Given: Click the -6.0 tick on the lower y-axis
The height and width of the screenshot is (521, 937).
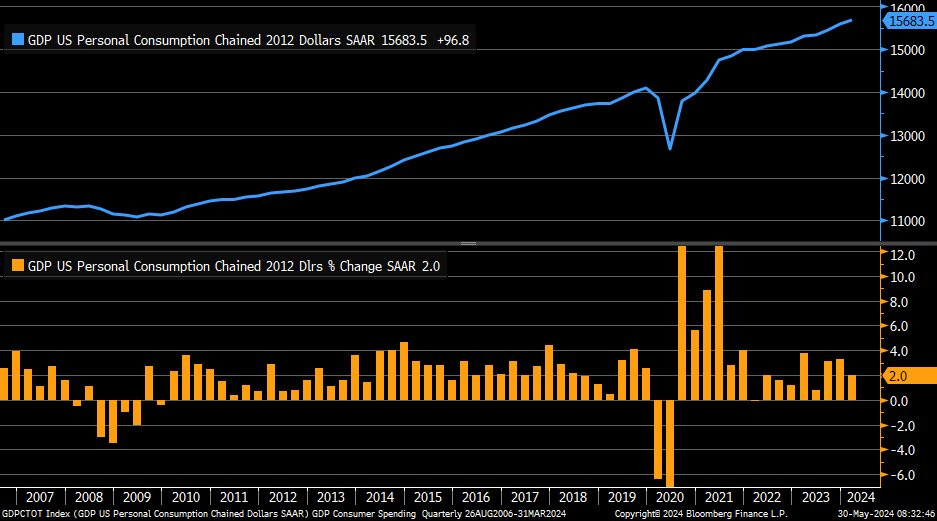Looking at the screenshot, I should [x=900, y=475].
